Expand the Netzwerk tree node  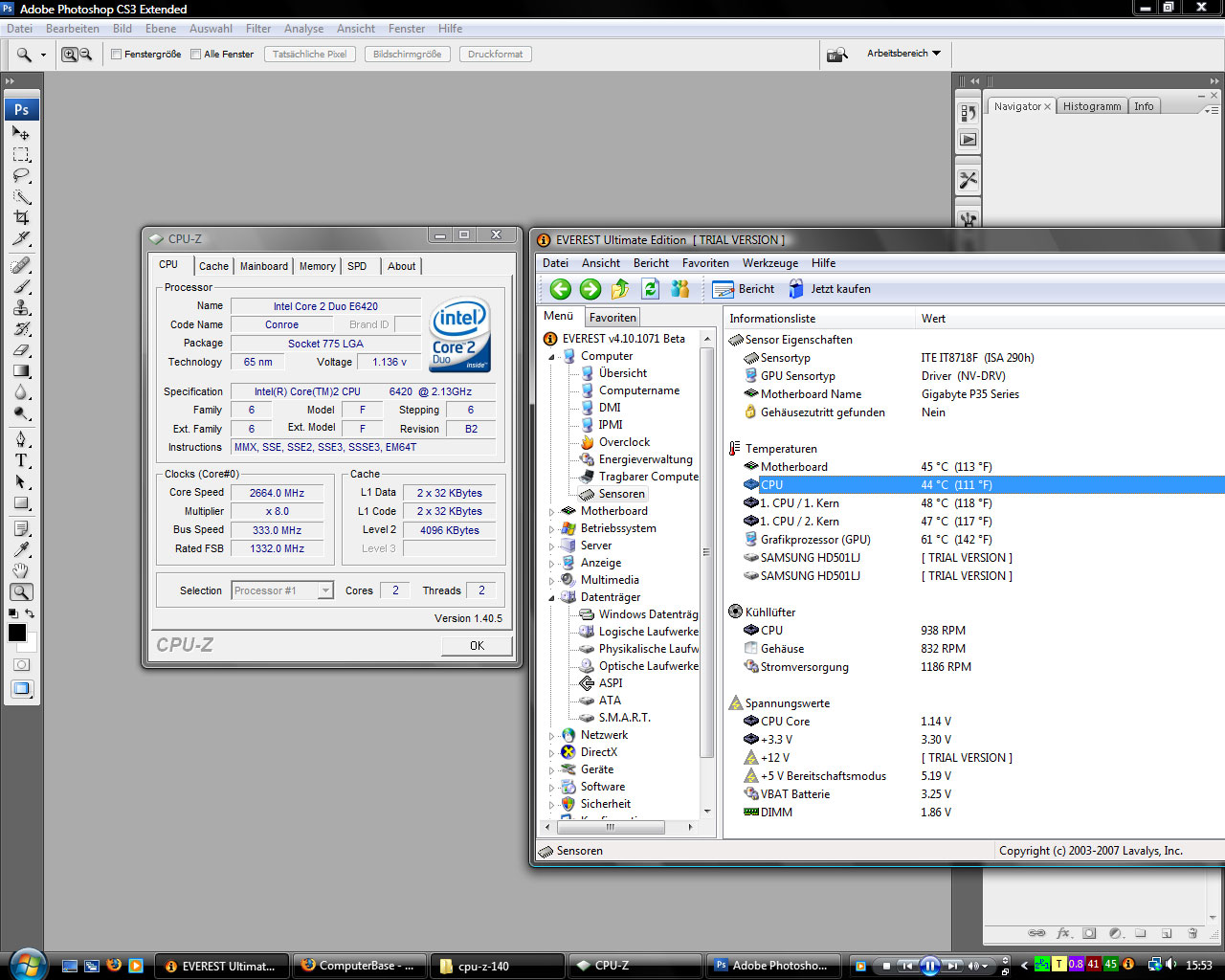552,735
